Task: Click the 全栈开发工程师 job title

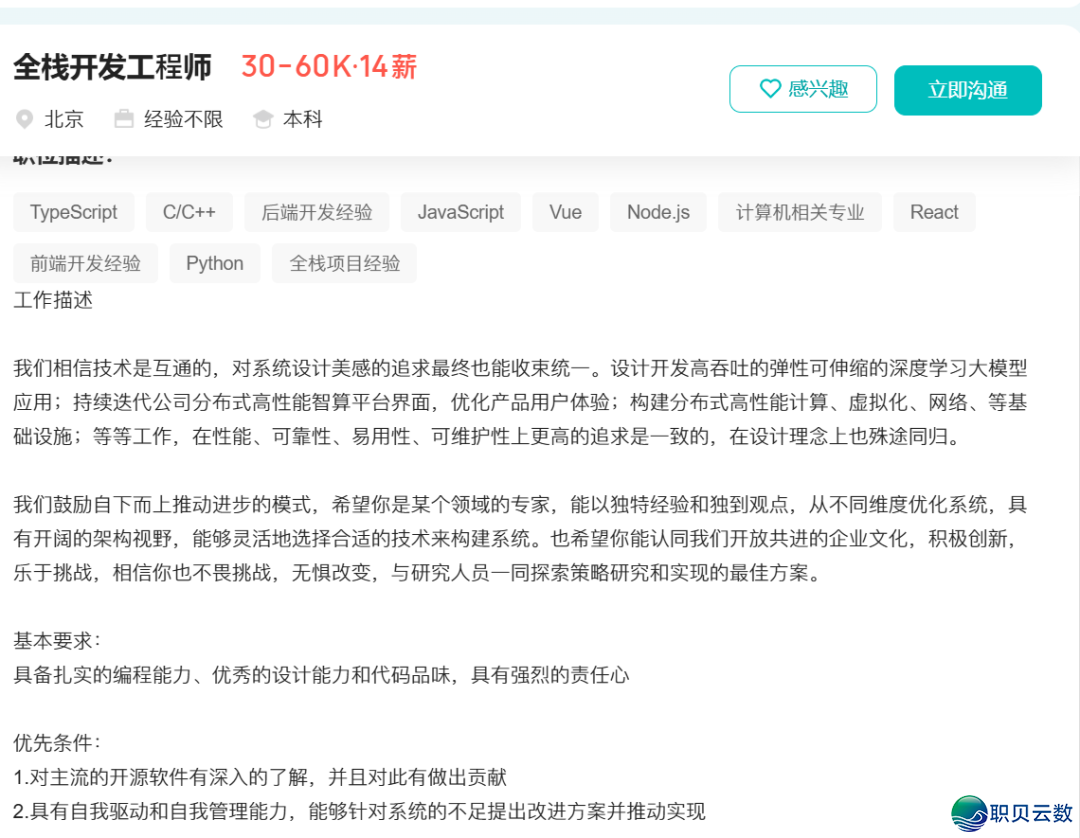Action: coord(113,67)
